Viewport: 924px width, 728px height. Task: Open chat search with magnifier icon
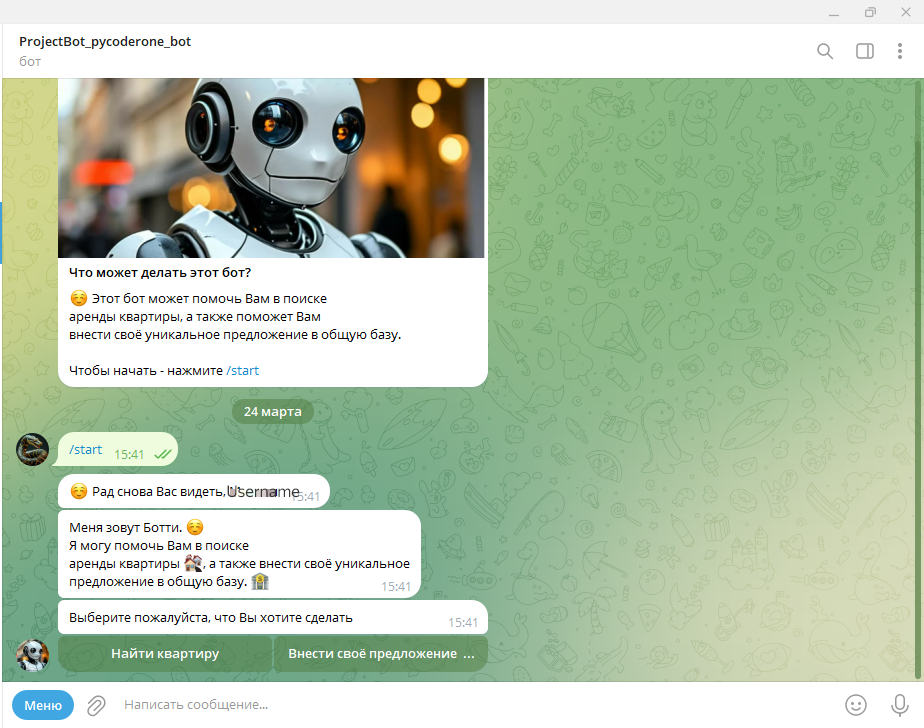click(x=825, y=51)
